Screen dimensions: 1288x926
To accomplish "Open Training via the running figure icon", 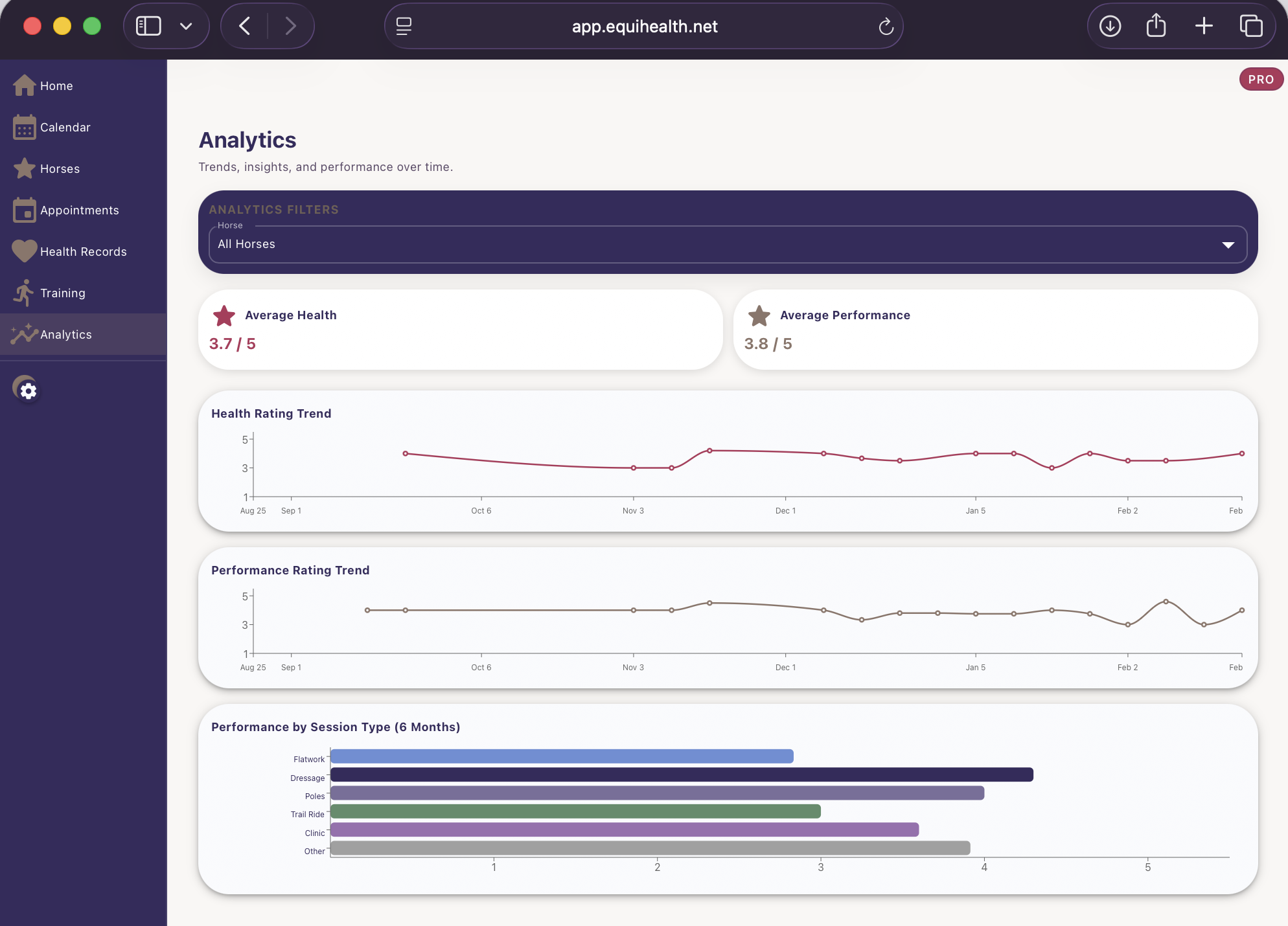I will [x=24, y=293].
